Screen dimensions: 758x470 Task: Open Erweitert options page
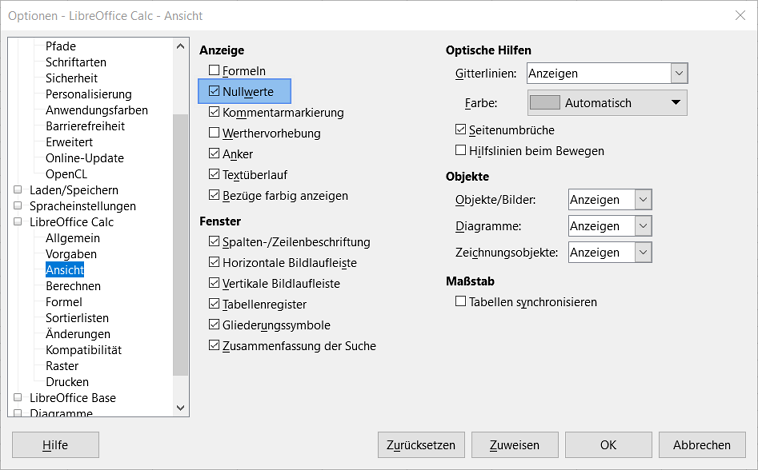[69, 142]
